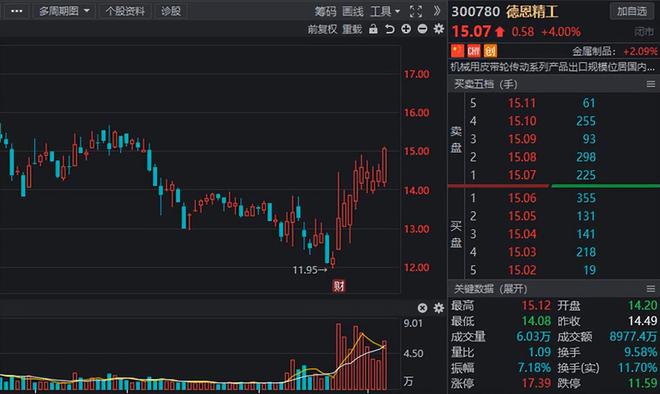The height and width of the screenshot is (394, 660).
Task: Click the 跌停 value 11.59
Action: pos(642,383)
